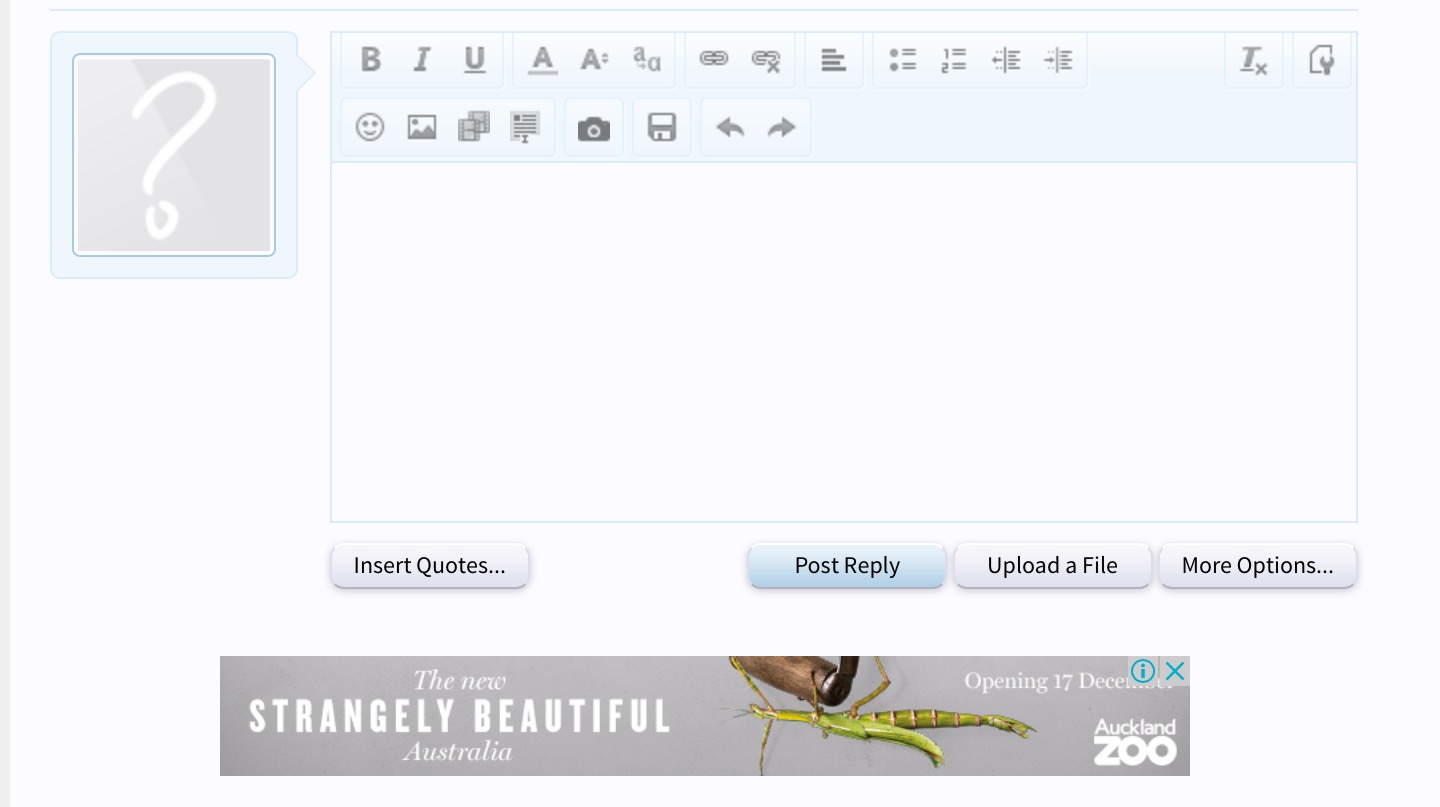Click the insert image icon
The image size is (1440, 807).
click(x=422, y=127)
